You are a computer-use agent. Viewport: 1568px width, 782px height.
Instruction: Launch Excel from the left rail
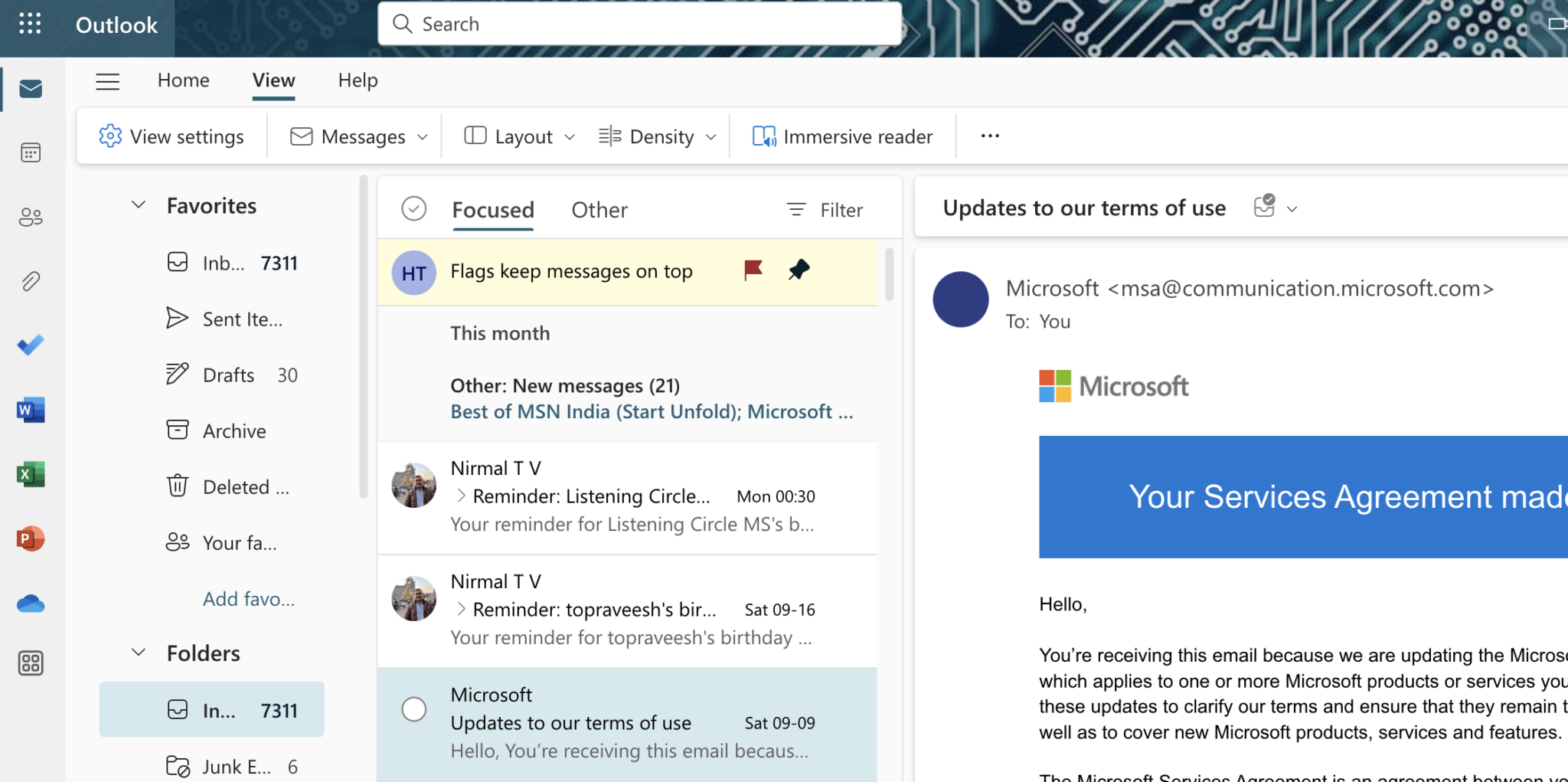coord(31,474)
